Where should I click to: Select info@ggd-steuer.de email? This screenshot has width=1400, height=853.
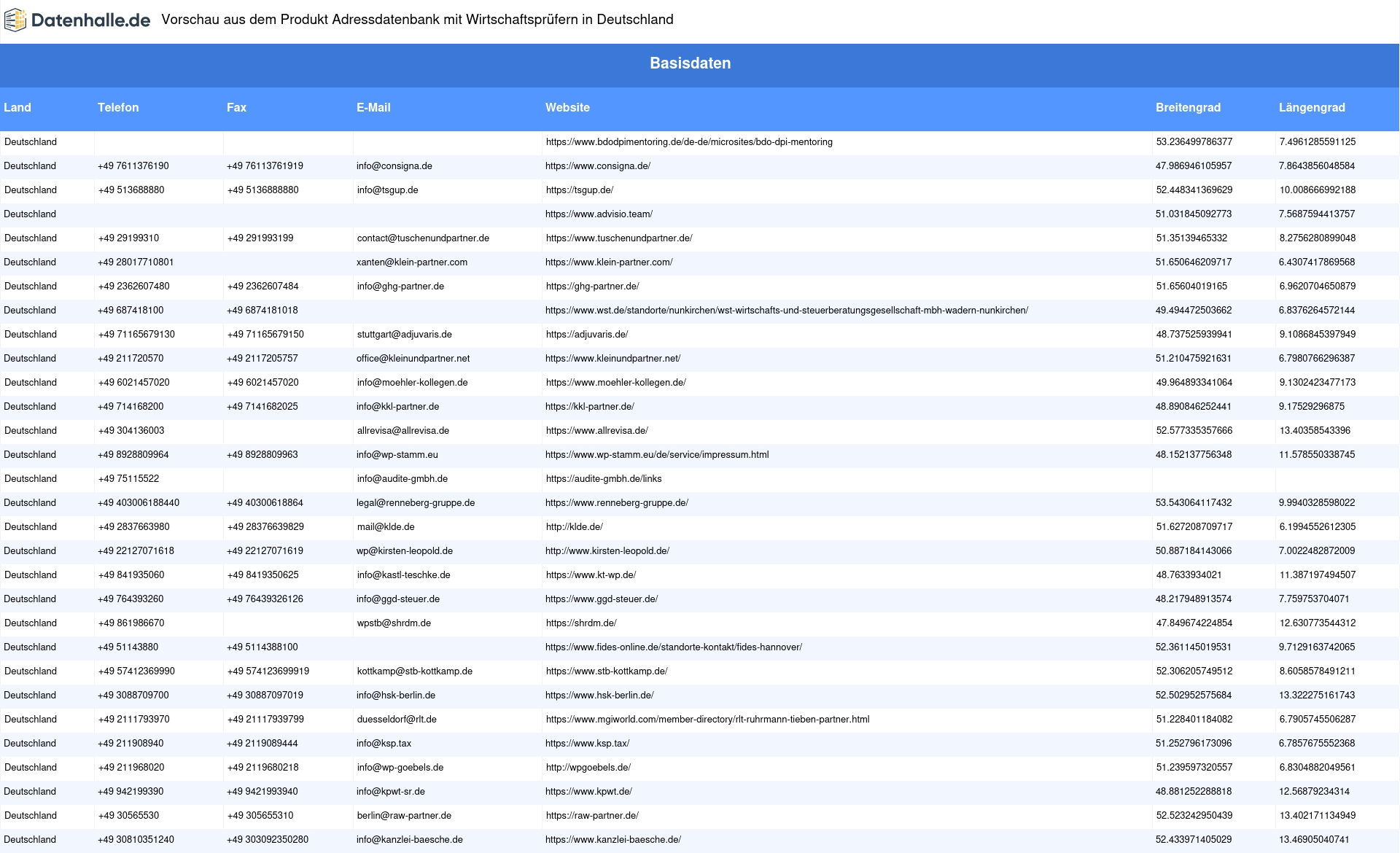(x=398, y=599)
